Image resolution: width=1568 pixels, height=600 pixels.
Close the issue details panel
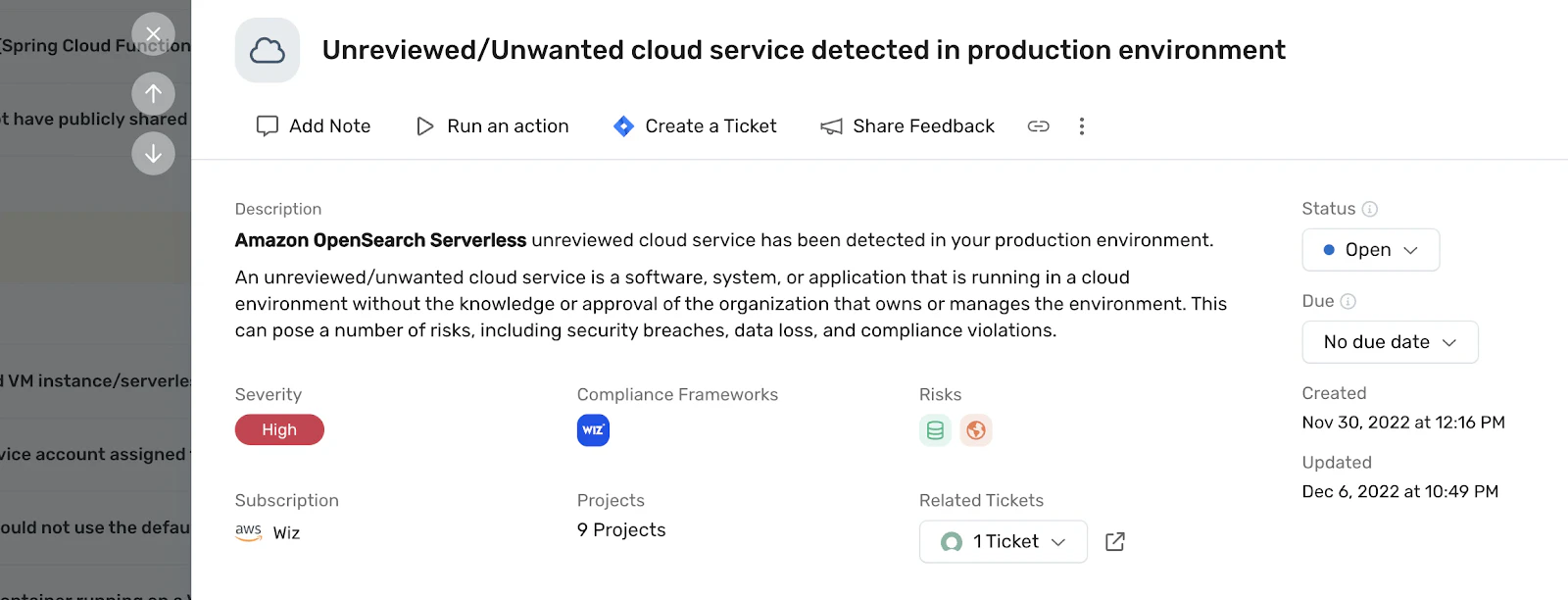(x=153, y=34)
